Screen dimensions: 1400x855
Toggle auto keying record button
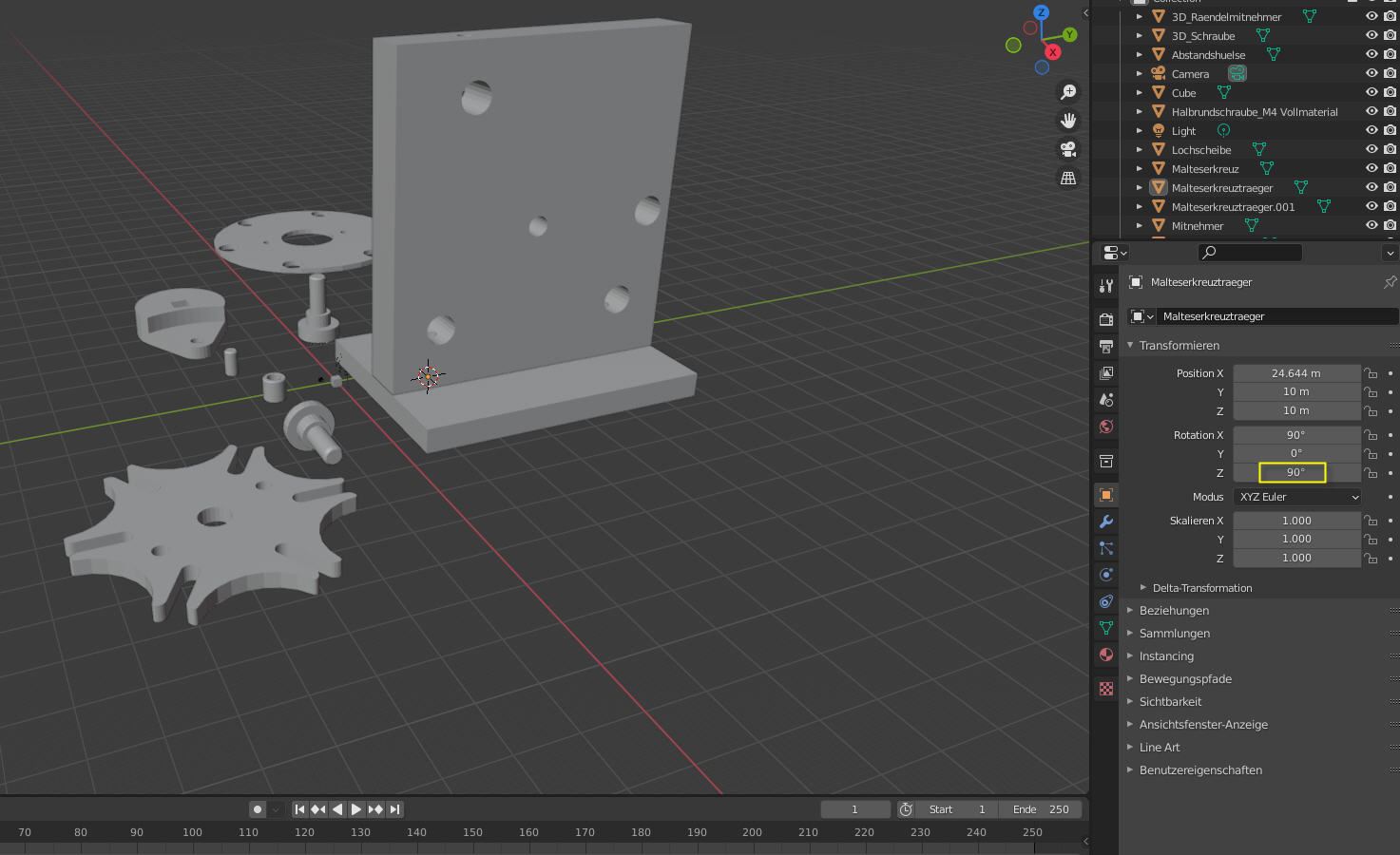[x=258, y=809]
